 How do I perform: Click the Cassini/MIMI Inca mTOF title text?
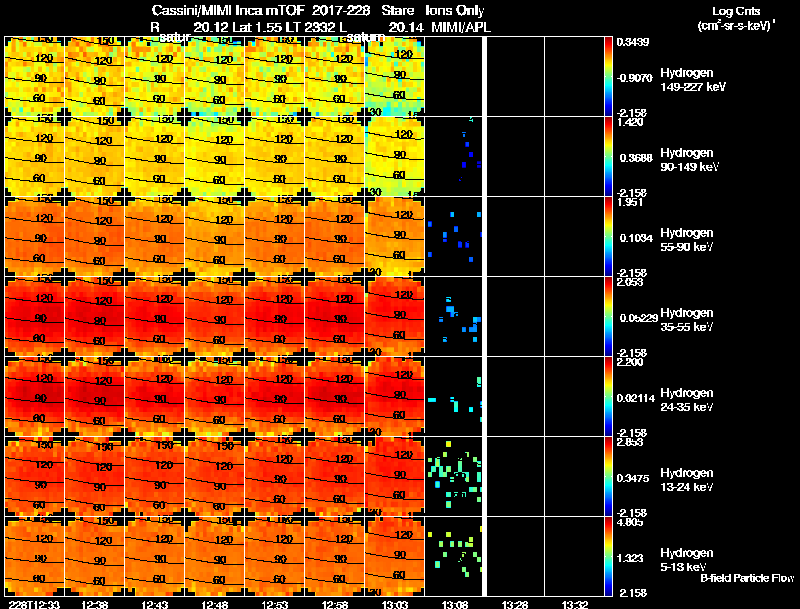(228, 10)
